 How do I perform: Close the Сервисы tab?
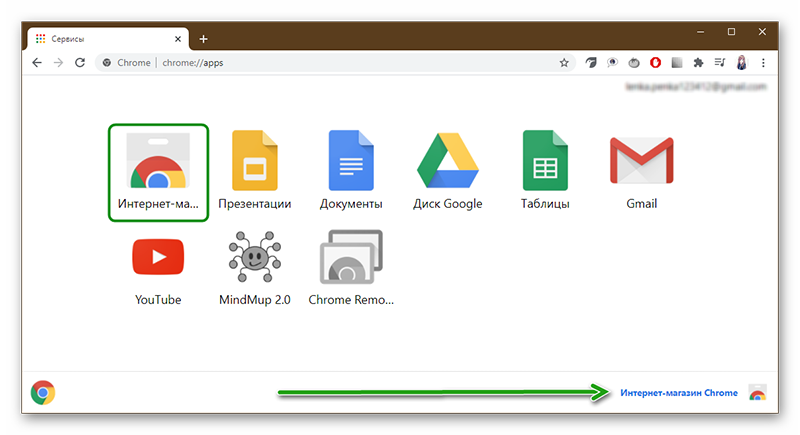[178, 39]
